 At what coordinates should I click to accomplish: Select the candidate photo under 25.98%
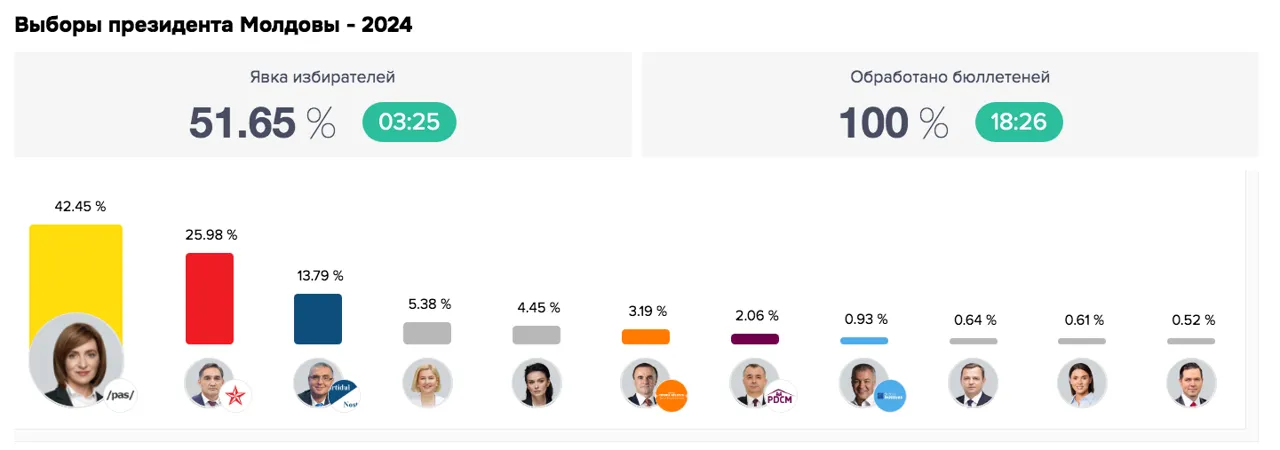(x=210, y=383)
